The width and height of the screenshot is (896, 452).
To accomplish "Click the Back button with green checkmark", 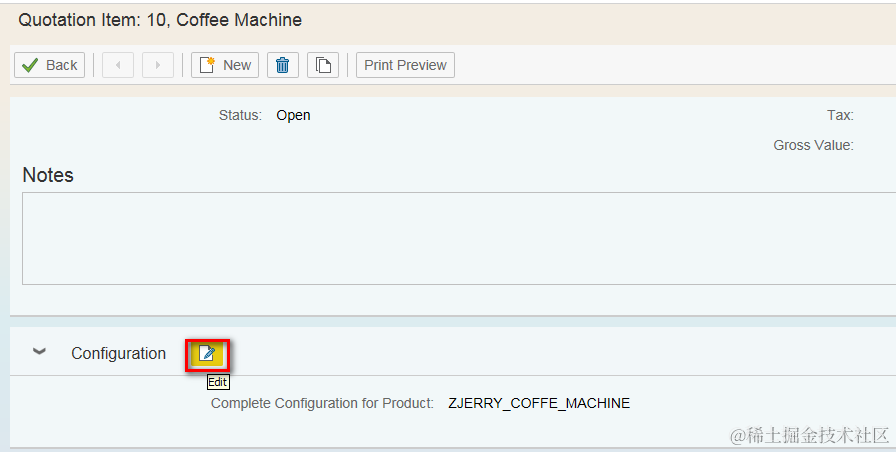I will [x=50, y=65].
